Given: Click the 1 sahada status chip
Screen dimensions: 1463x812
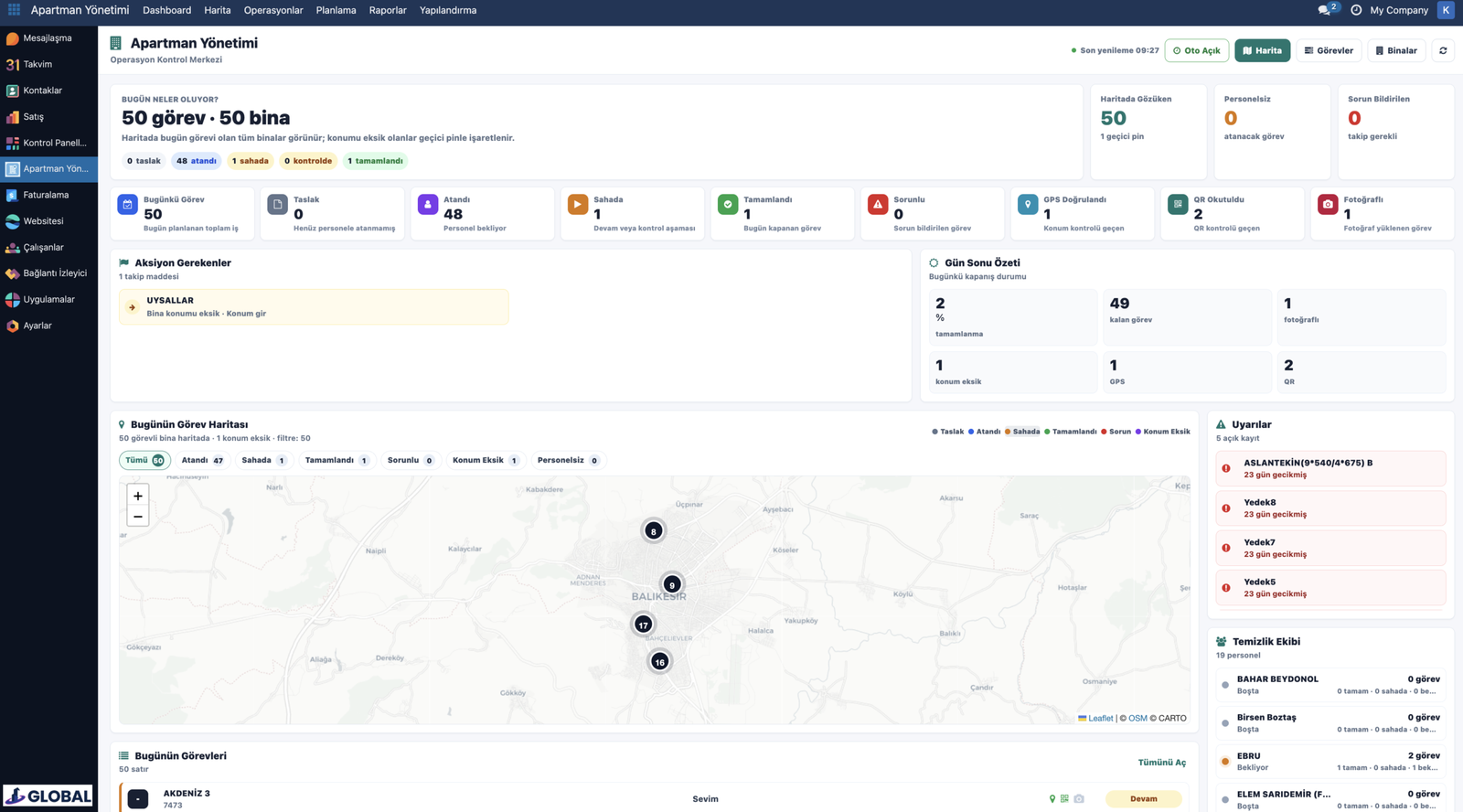Looking at the screenshot, I should [x=251, y=161].
